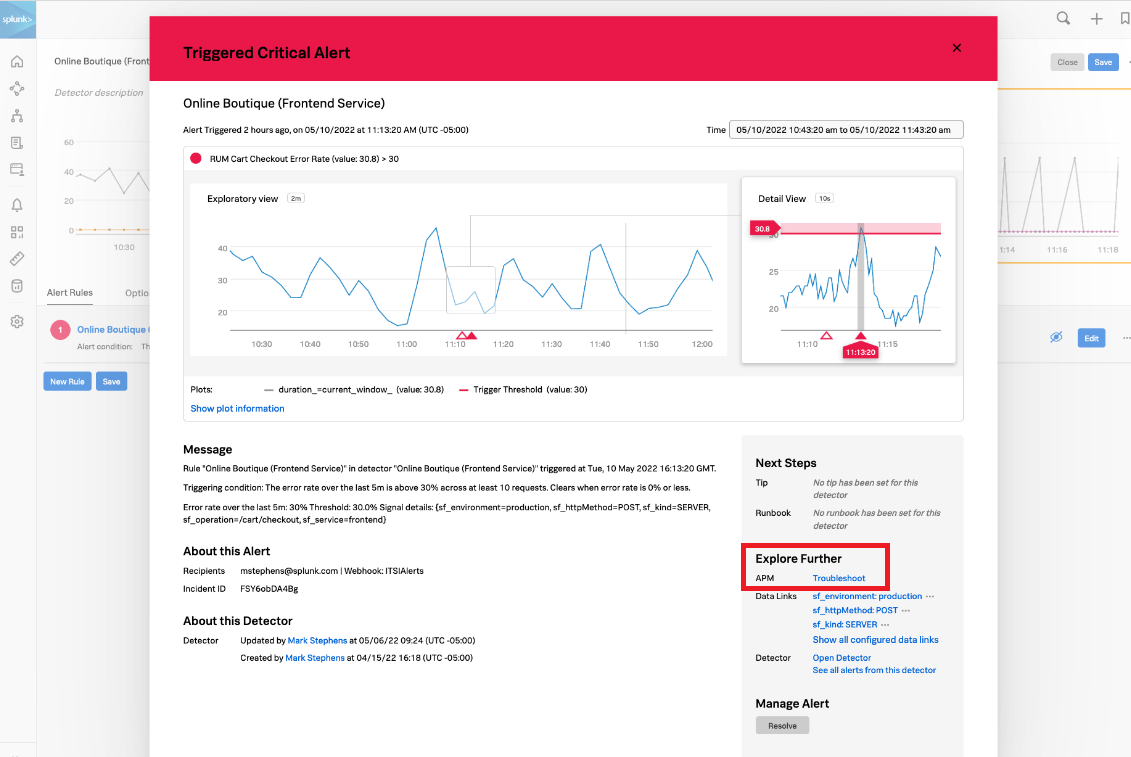This screenshot has height=757, width=1131.
Task: Click the red filled alert triangle marker
Action: click(x=472, y=336)
